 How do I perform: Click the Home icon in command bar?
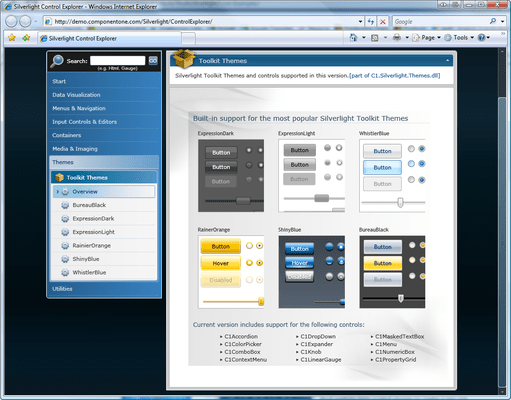(353, 37)
